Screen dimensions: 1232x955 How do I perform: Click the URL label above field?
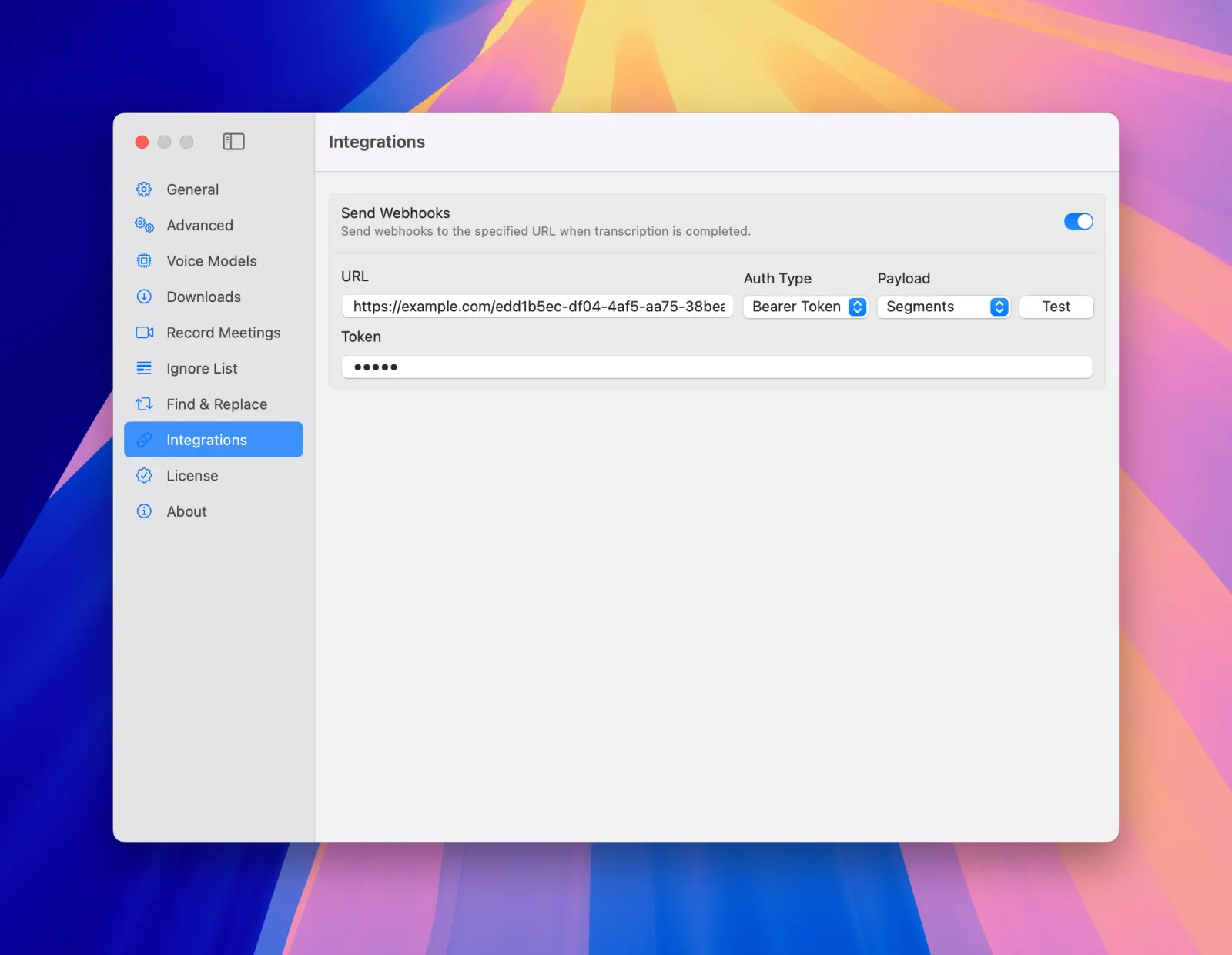pos(355,276)
